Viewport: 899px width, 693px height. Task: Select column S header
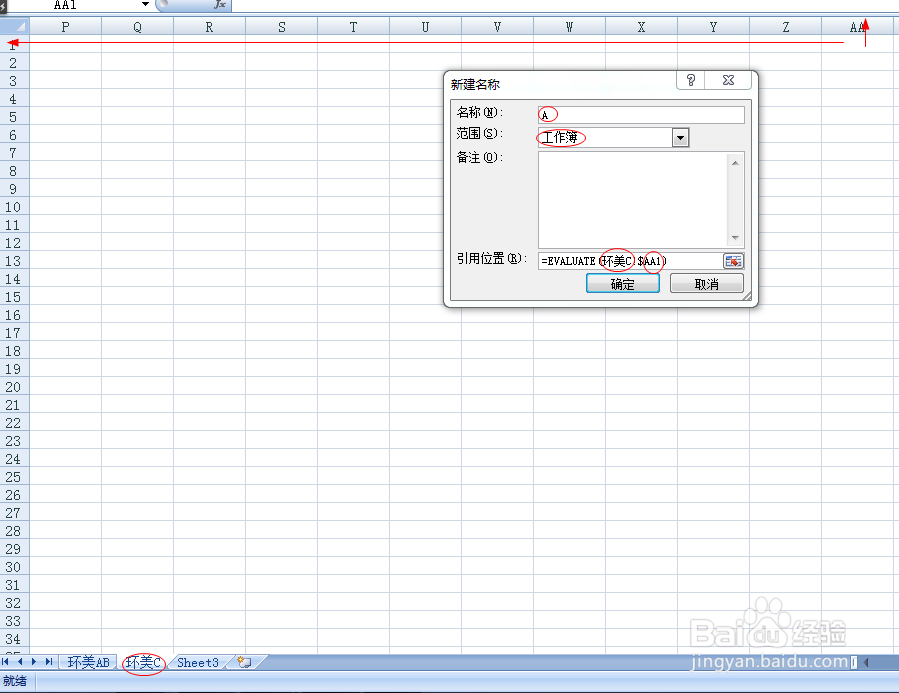tap(282, 27)
